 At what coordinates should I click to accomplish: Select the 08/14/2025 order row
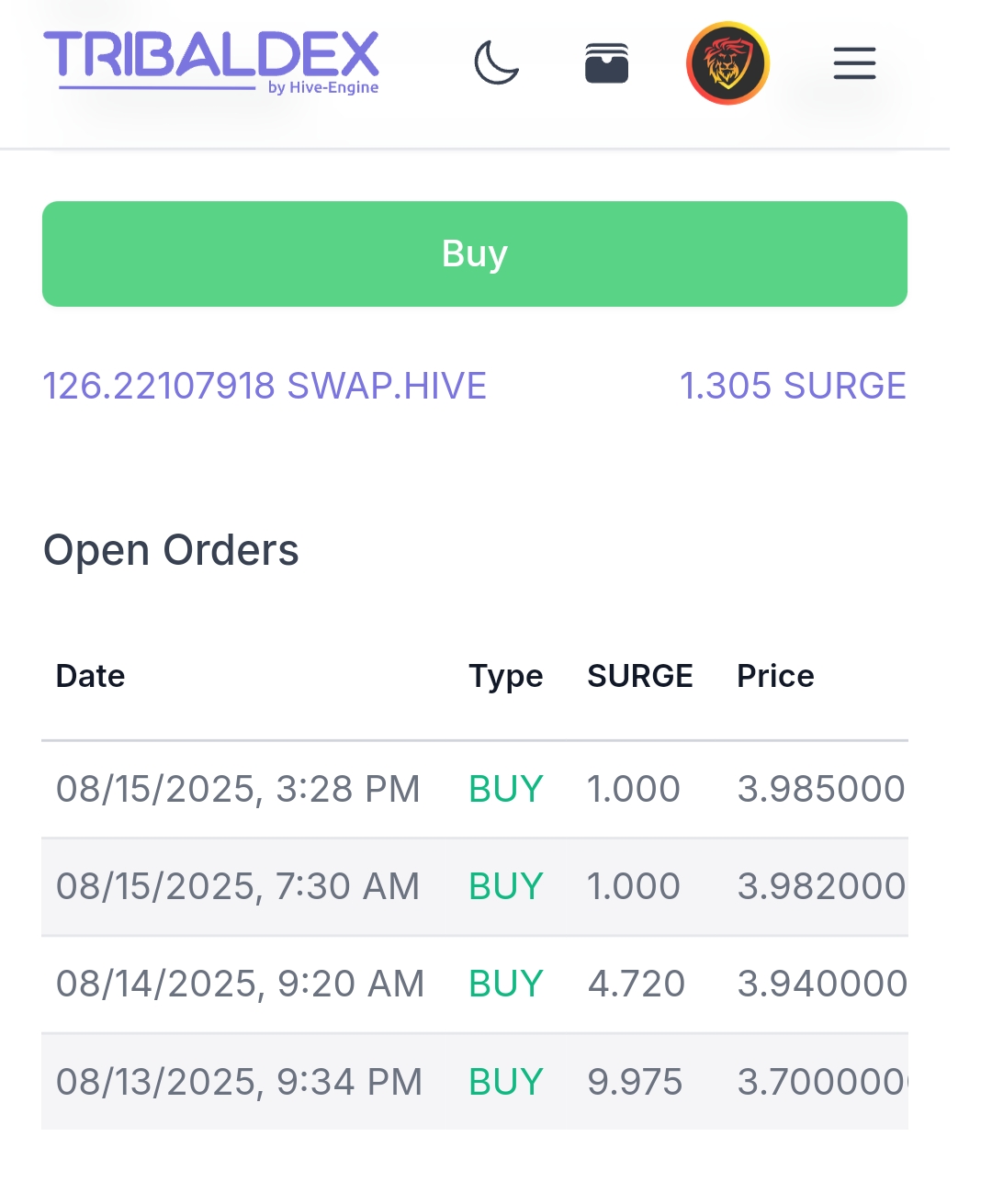point(475,984)
